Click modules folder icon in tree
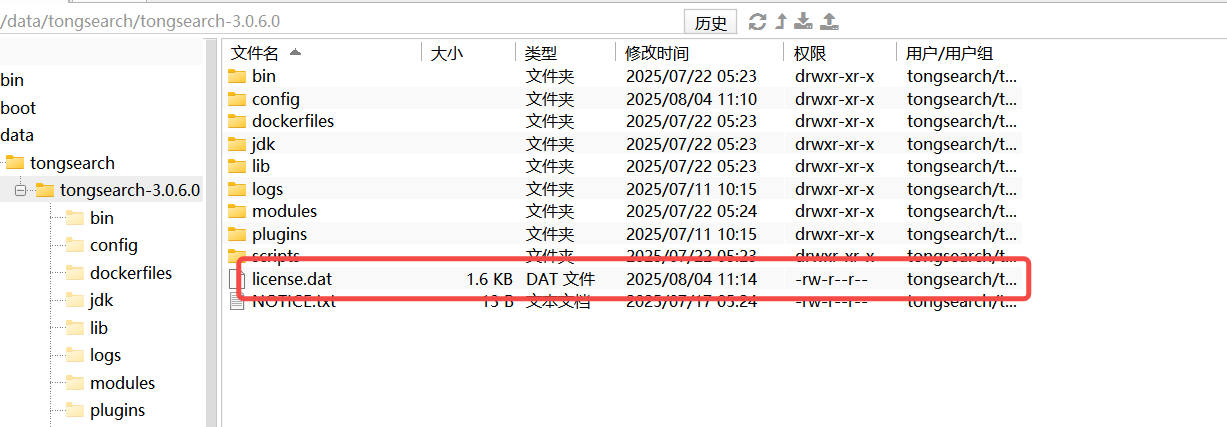Image resolution: width=1227 pixels, height=427 pixels. pos(74,383)
